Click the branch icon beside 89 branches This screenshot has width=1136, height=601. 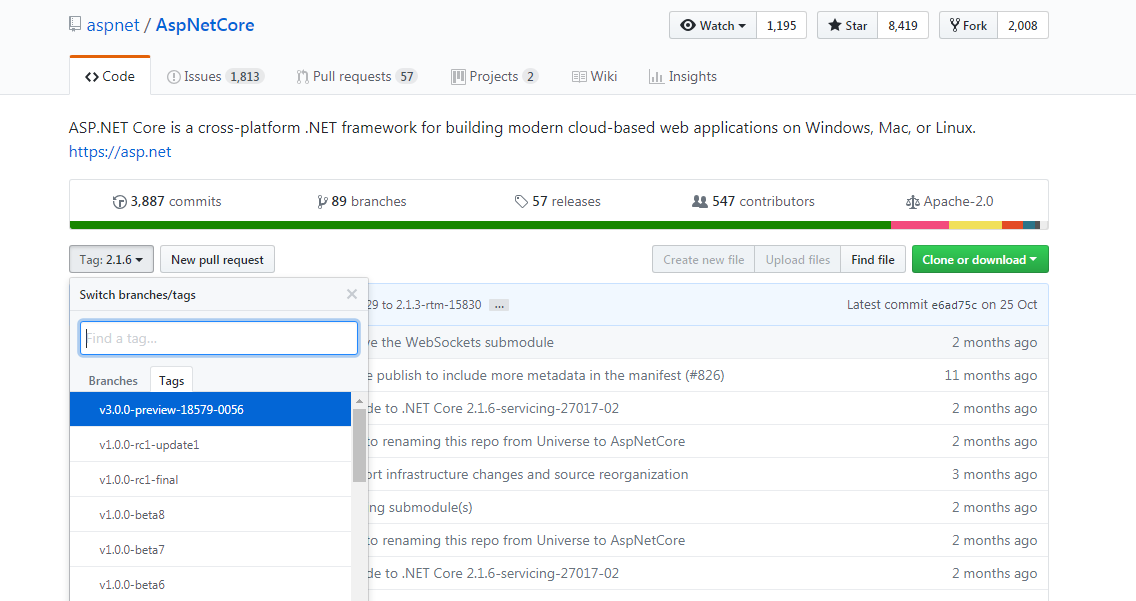pos(322,202)
